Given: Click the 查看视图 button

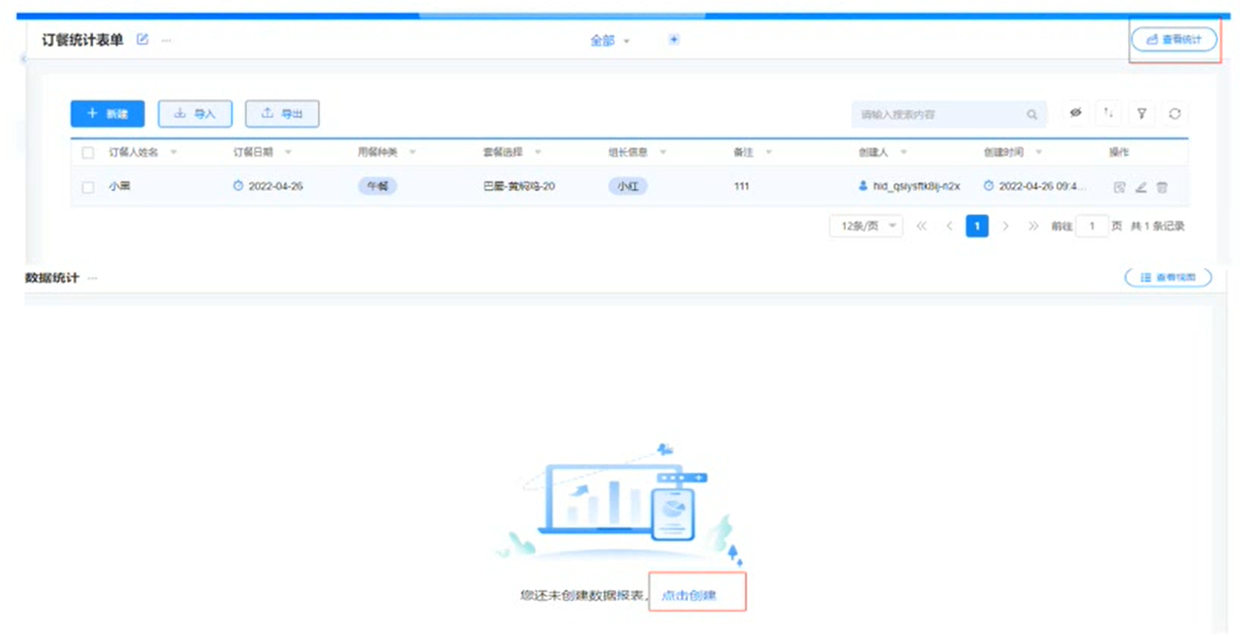Looking at the screenshot, I should tap(1168, 277).
